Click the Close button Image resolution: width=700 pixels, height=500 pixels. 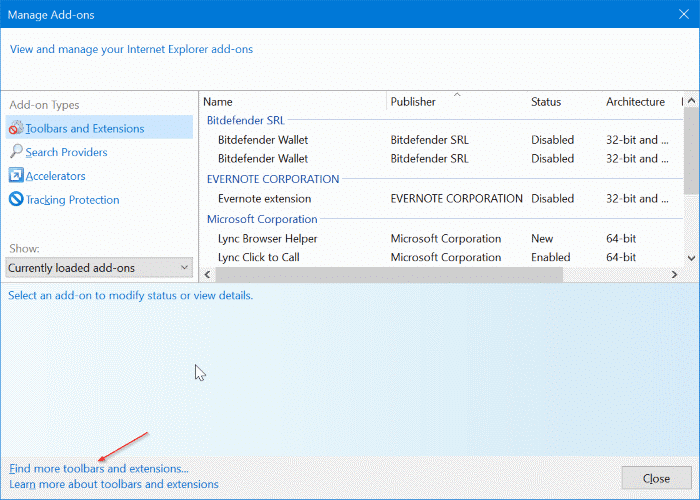coord(656,478)
